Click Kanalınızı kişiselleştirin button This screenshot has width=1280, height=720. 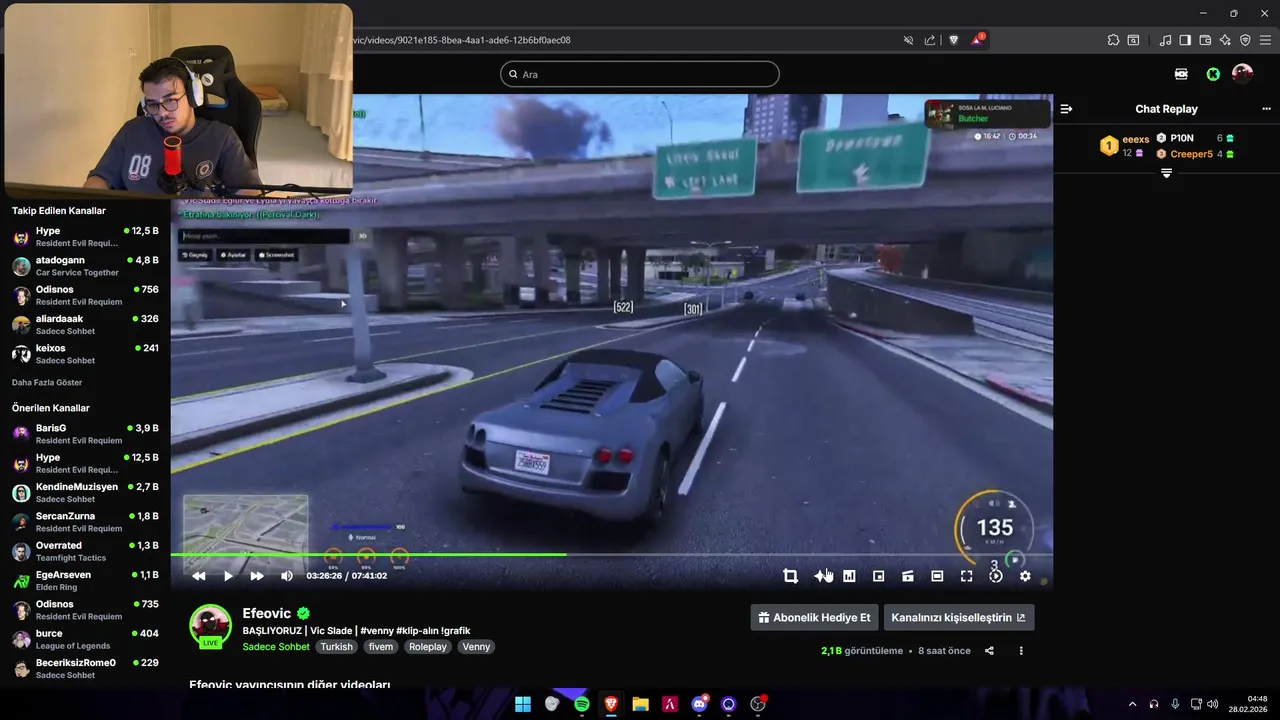[958, 617]
